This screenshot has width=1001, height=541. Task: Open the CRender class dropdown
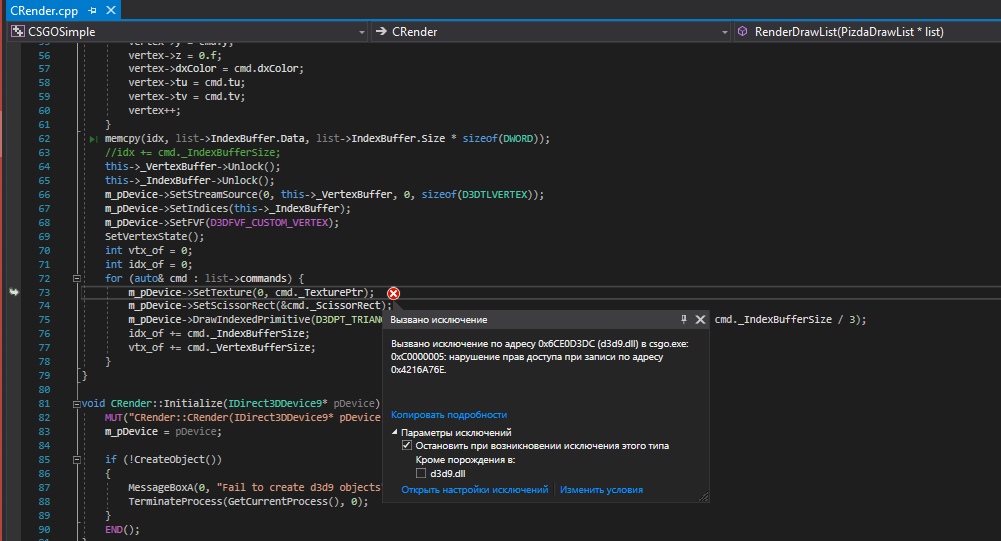(724, 32)
